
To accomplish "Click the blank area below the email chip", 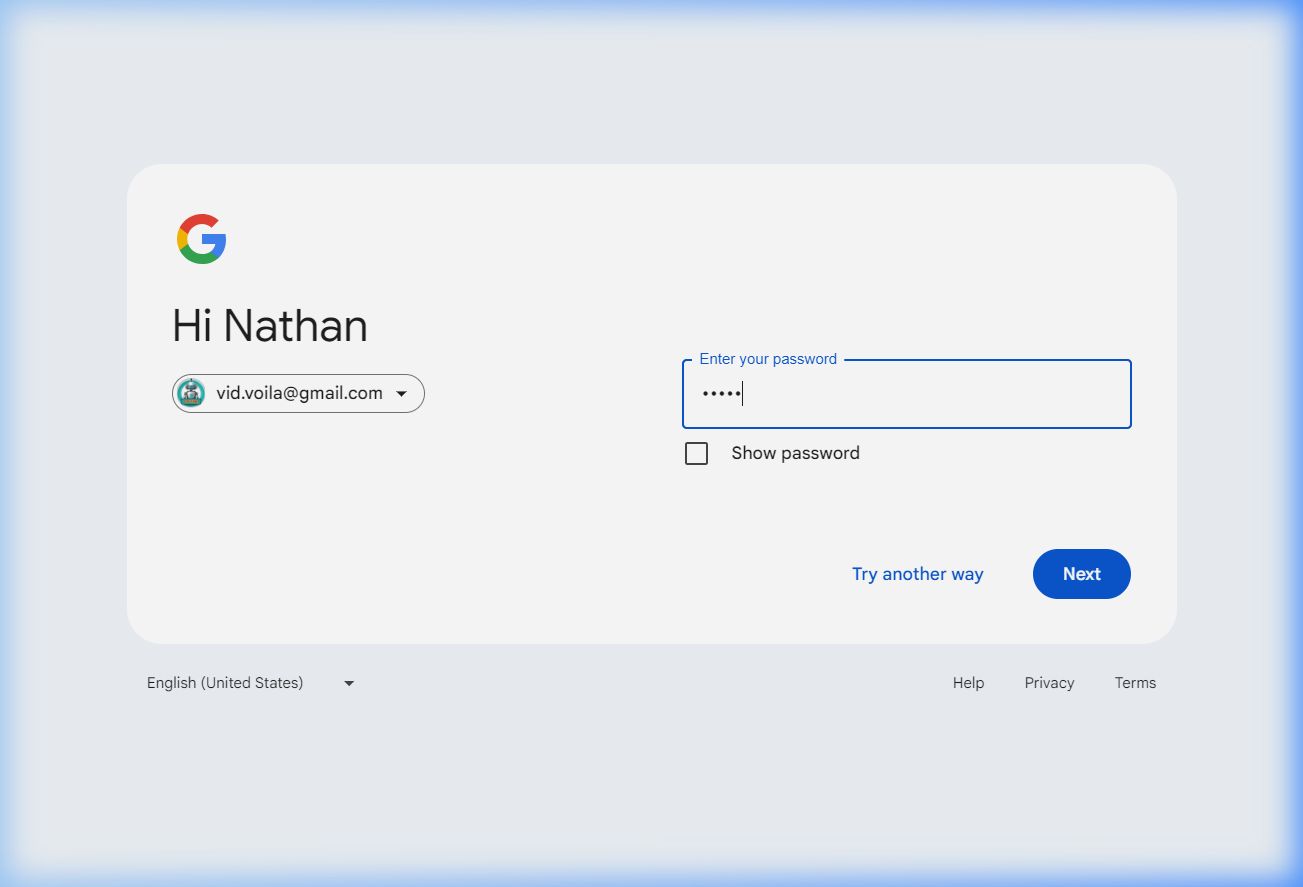I will (300, 500).
